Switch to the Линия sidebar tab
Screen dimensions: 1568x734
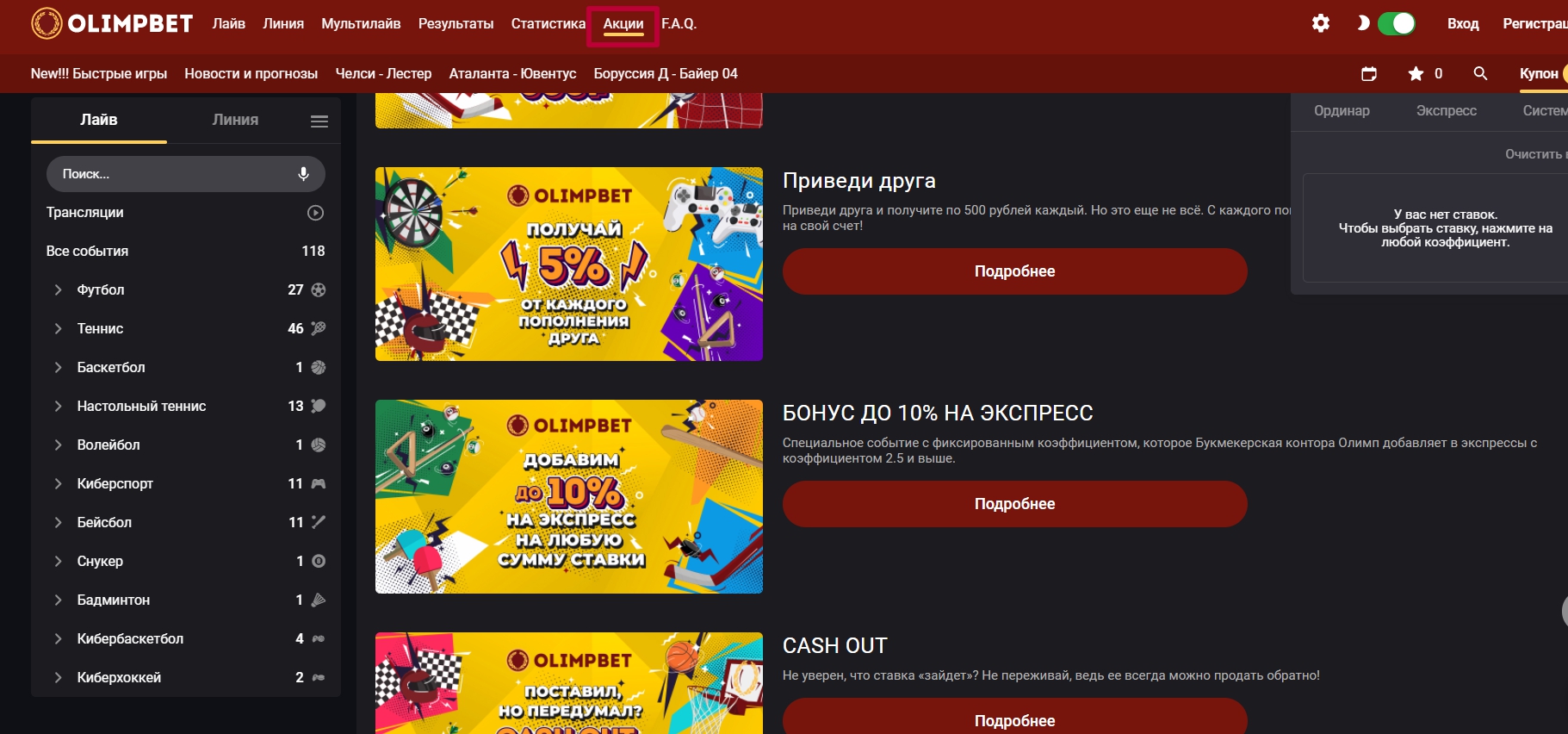235,120
